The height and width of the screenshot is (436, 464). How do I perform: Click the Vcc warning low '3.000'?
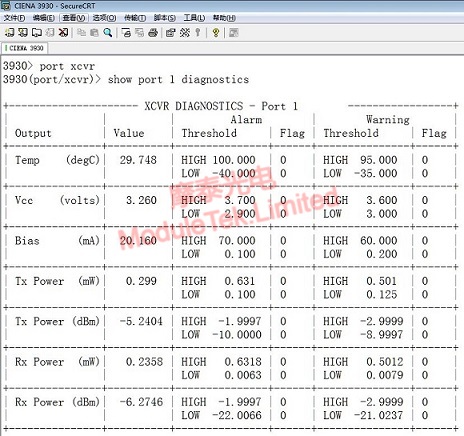(x=382, y=214)
